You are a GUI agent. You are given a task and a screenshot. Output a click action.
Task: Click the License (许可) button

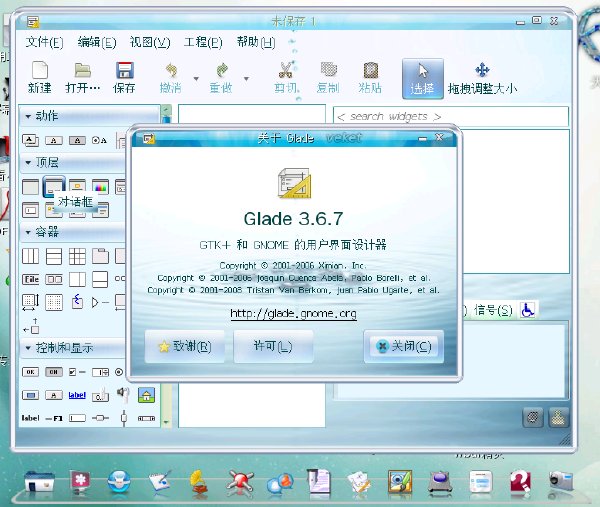click(x=273, y=346)
